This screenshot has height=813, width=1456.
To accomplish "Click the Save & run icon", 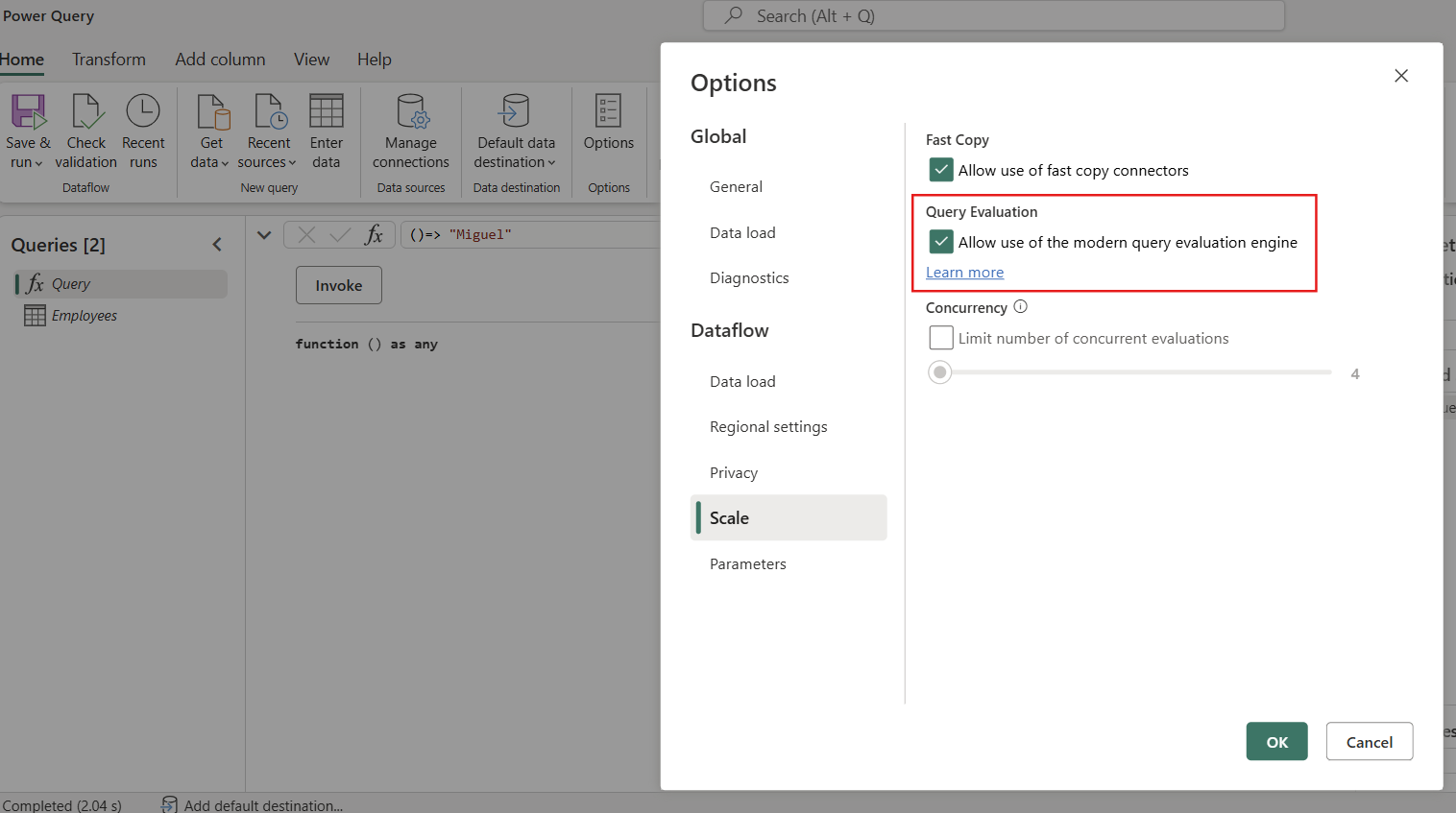I will 28,112.
